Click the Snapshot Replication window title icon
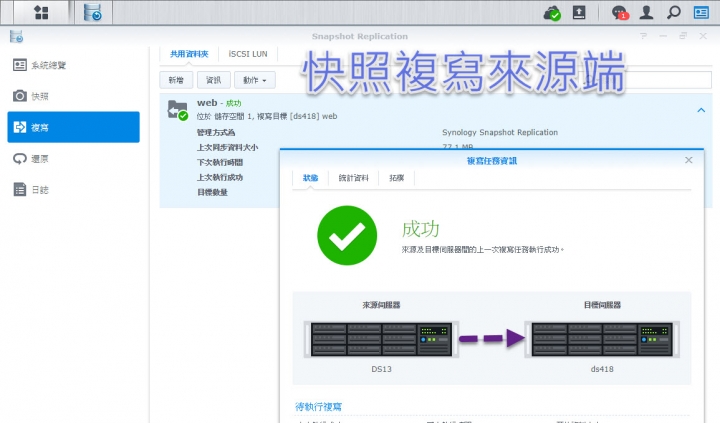 click(x=16, y=36)
